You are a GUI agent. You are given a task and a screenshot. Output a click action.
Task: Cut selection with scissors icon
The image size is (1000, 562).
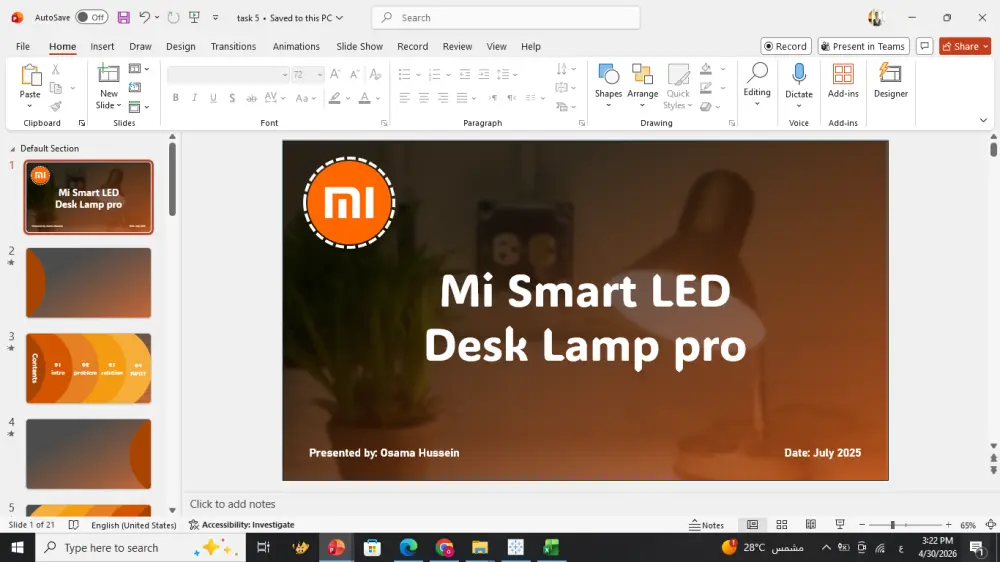pyautogui.click(x=55, y=69)
